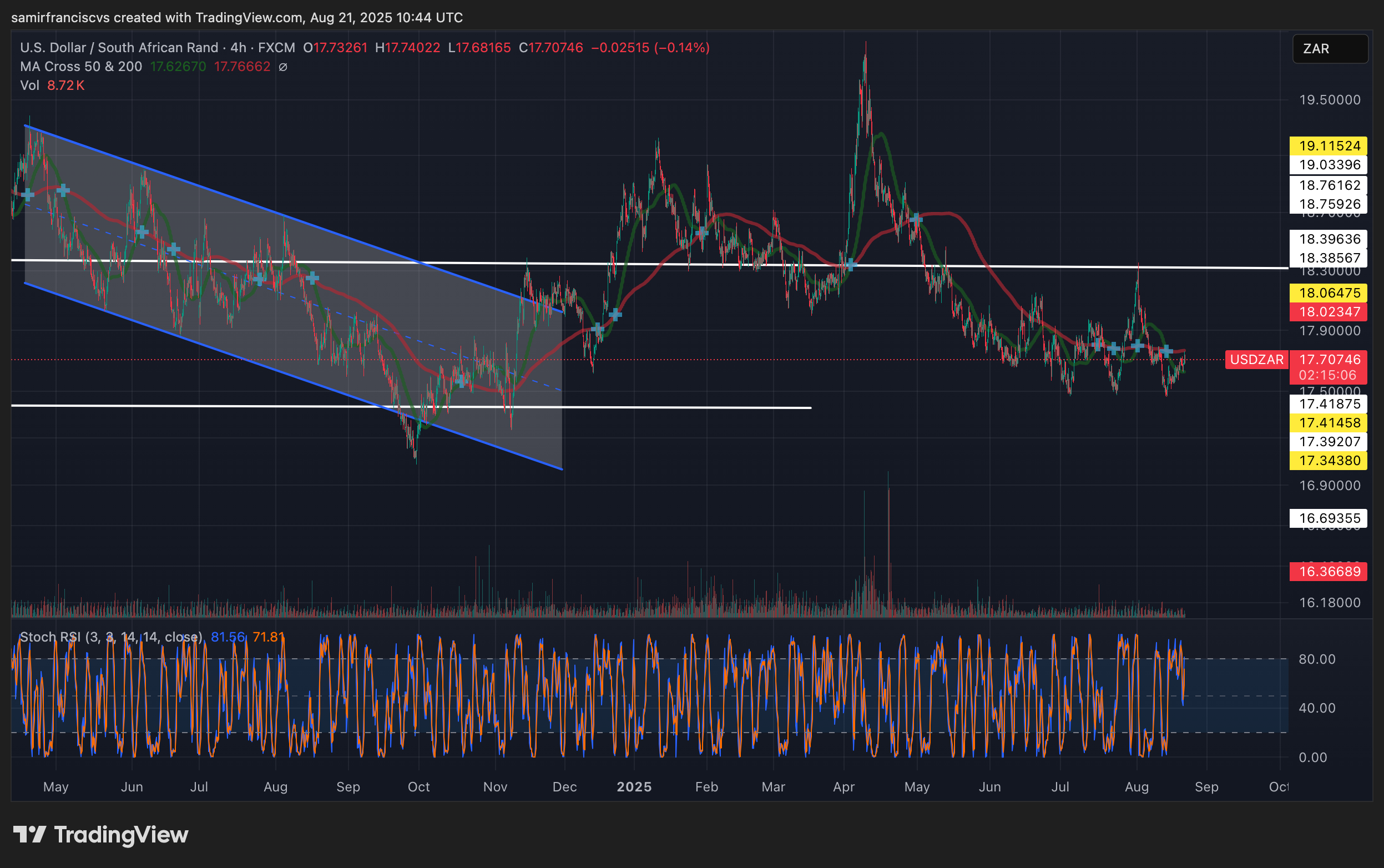Click the 16.36689 red price label
This screenshot has height=868, width=1384.
click(x=1329, y=571)
